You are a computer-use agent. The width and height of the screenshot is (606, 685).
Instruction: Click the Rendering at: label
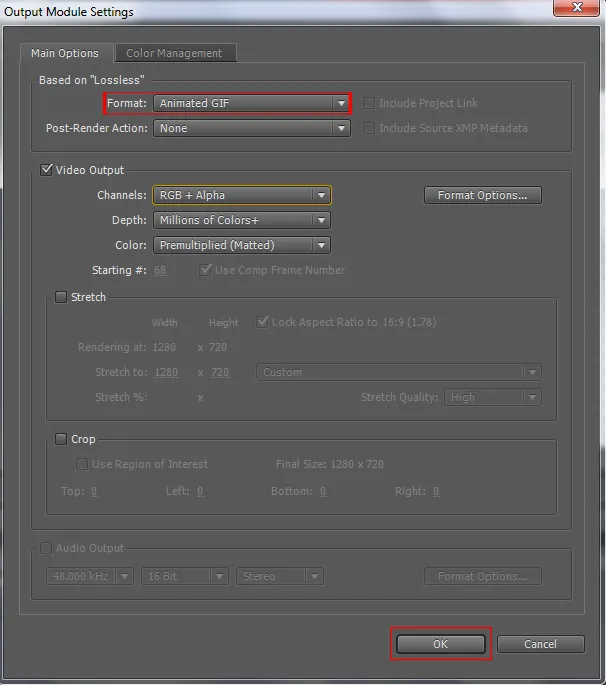(112, 347)
